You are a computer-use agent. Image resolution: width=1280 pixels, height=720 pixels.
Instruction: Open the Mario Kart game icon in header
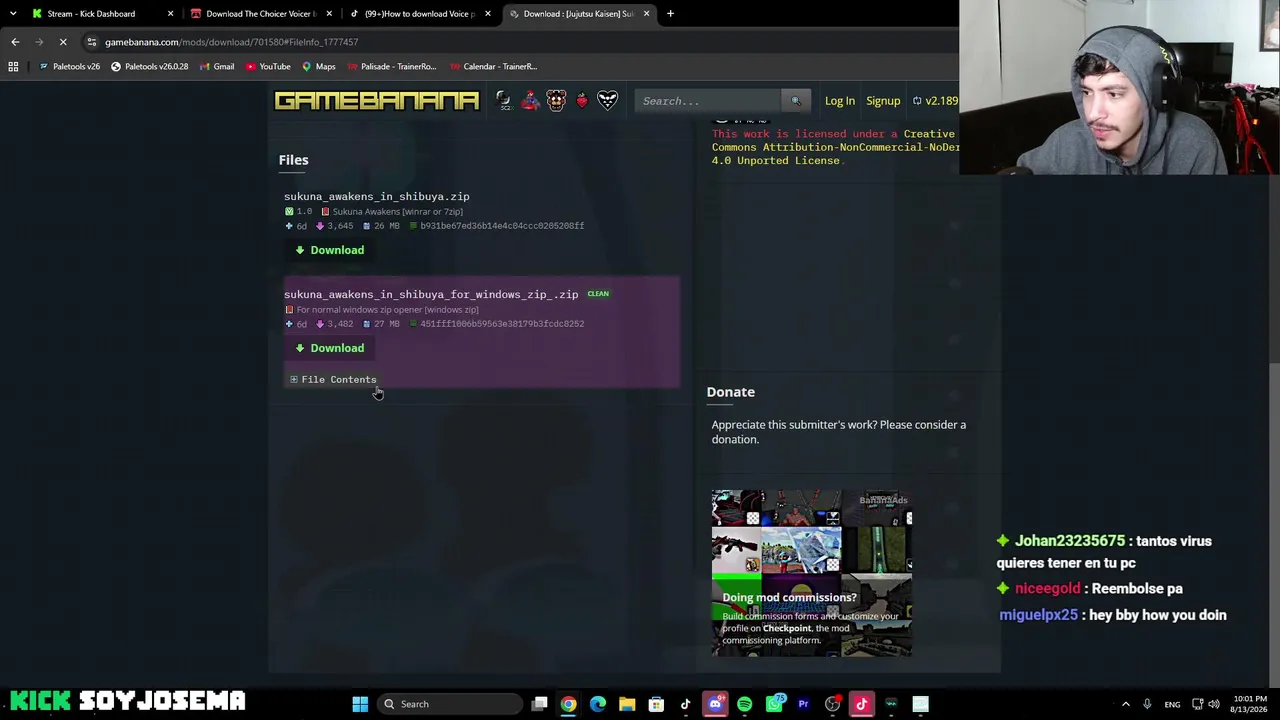tap(529, 100)
